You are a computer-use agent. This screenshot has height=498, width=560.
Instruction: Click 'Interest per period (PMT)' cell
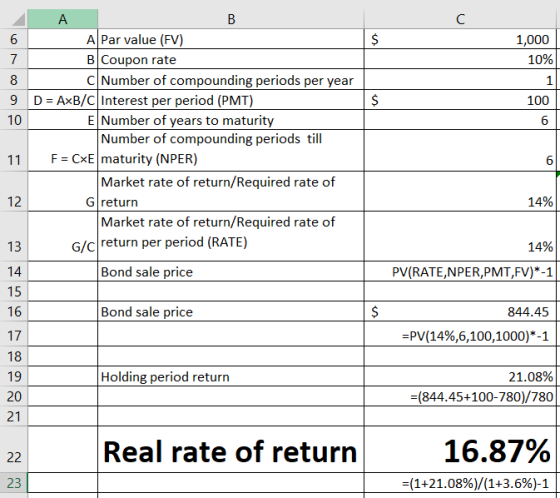[x=231, y=100]
